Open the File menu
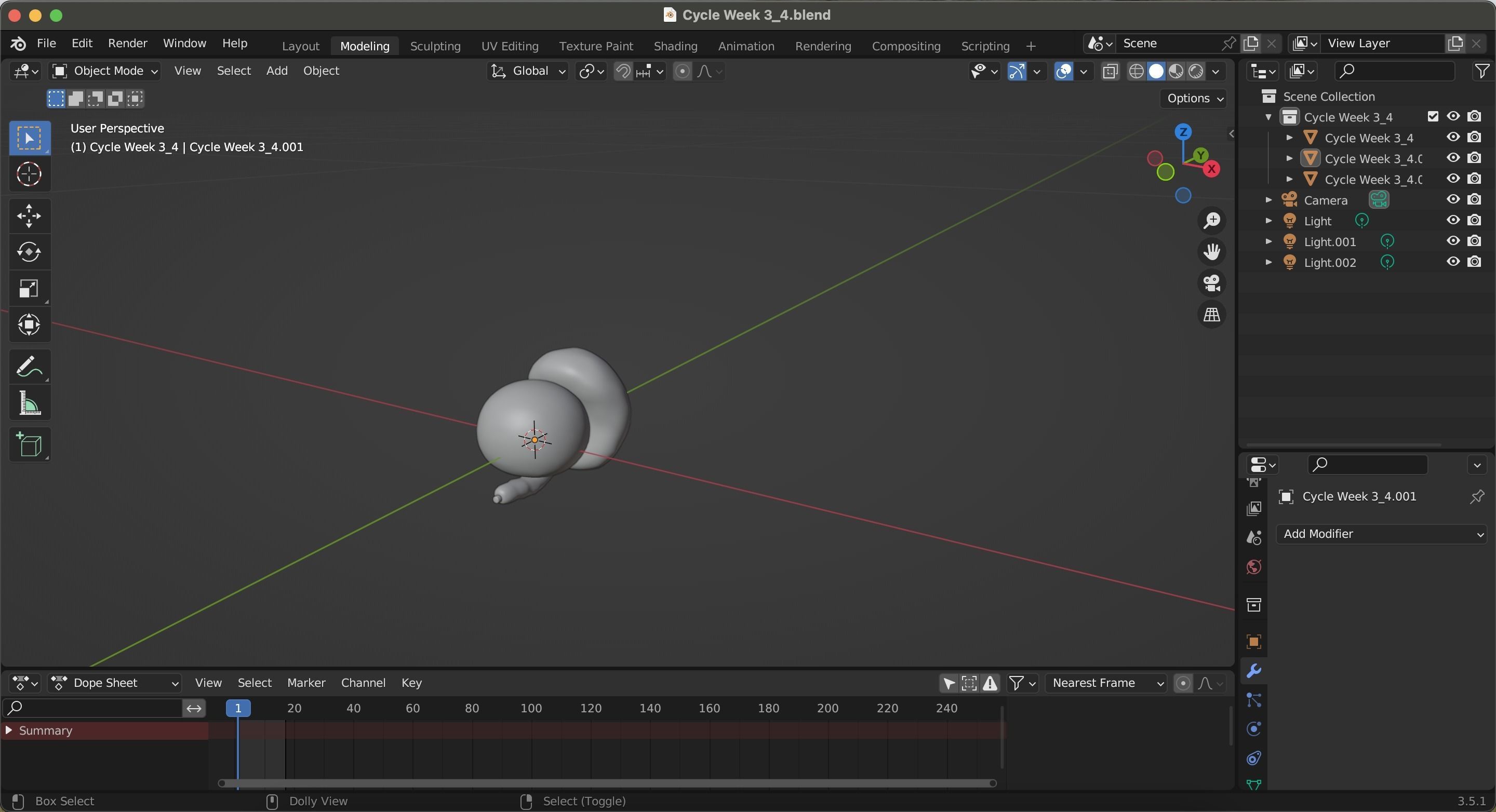 pyautogui.click(x=46, y=44)
